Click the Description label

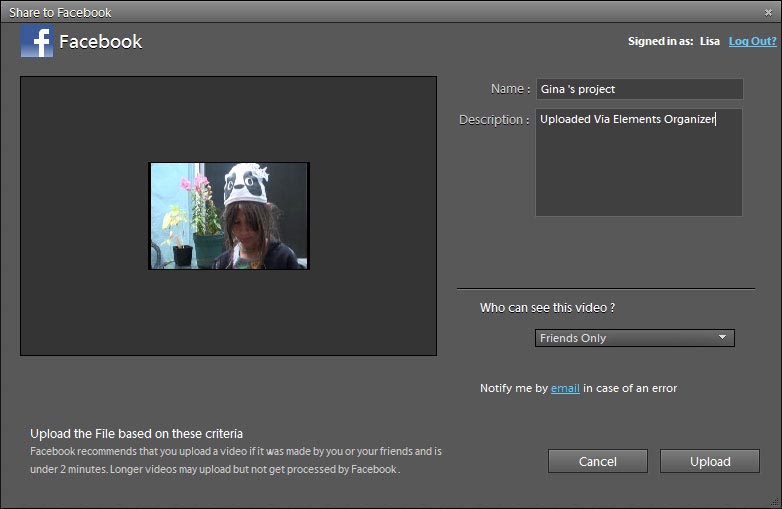493,120
